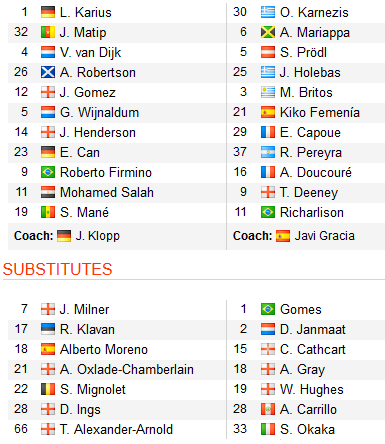The height and width of the screenshot is (444, 385).
Task: Click the Argentina flag beside R. Pereyra
Action: (x=268, y=152)
